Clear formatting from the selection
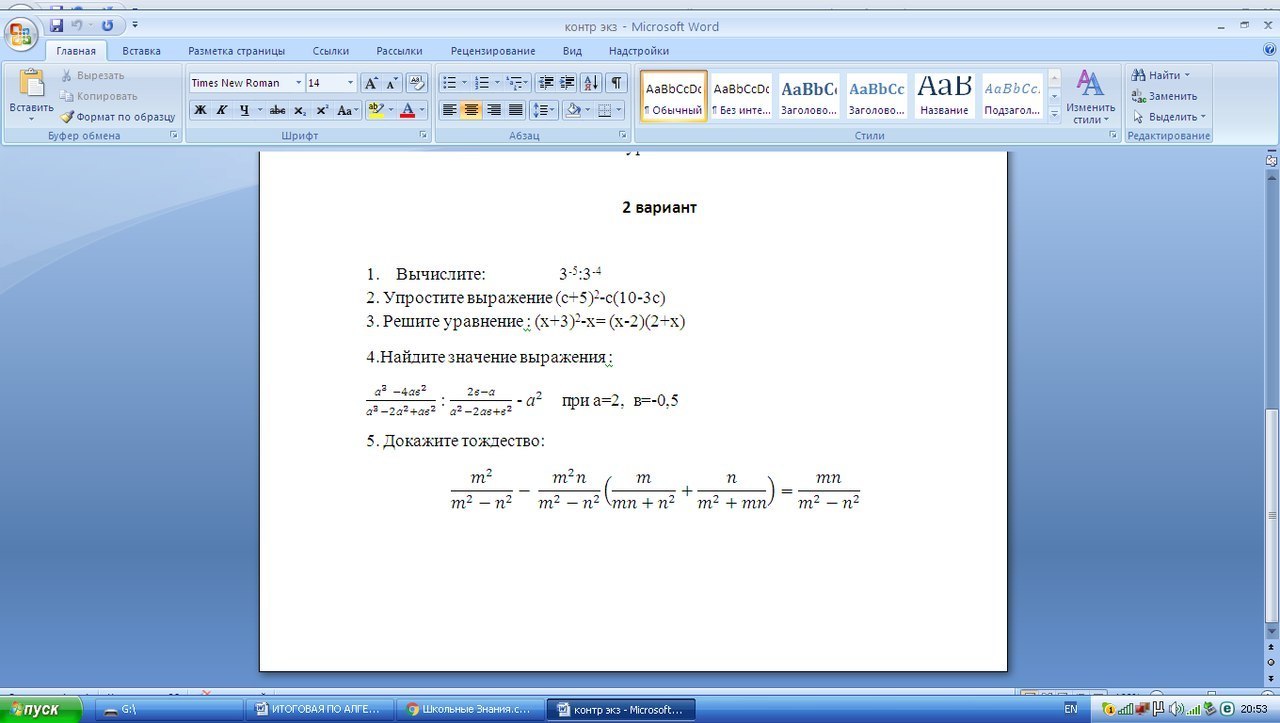1280x723 pixels. 417,83
